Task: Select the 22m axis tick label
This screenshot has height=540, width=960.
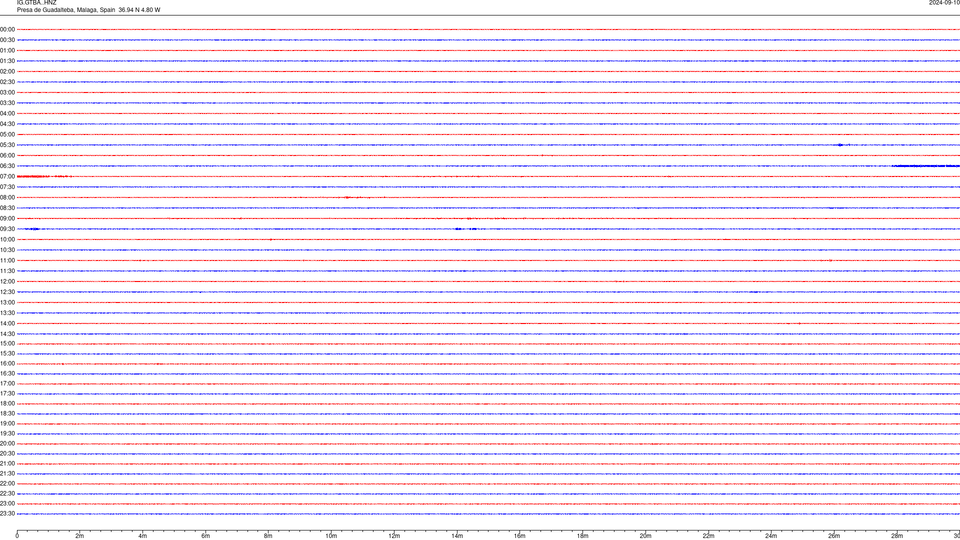Action: 708,536
